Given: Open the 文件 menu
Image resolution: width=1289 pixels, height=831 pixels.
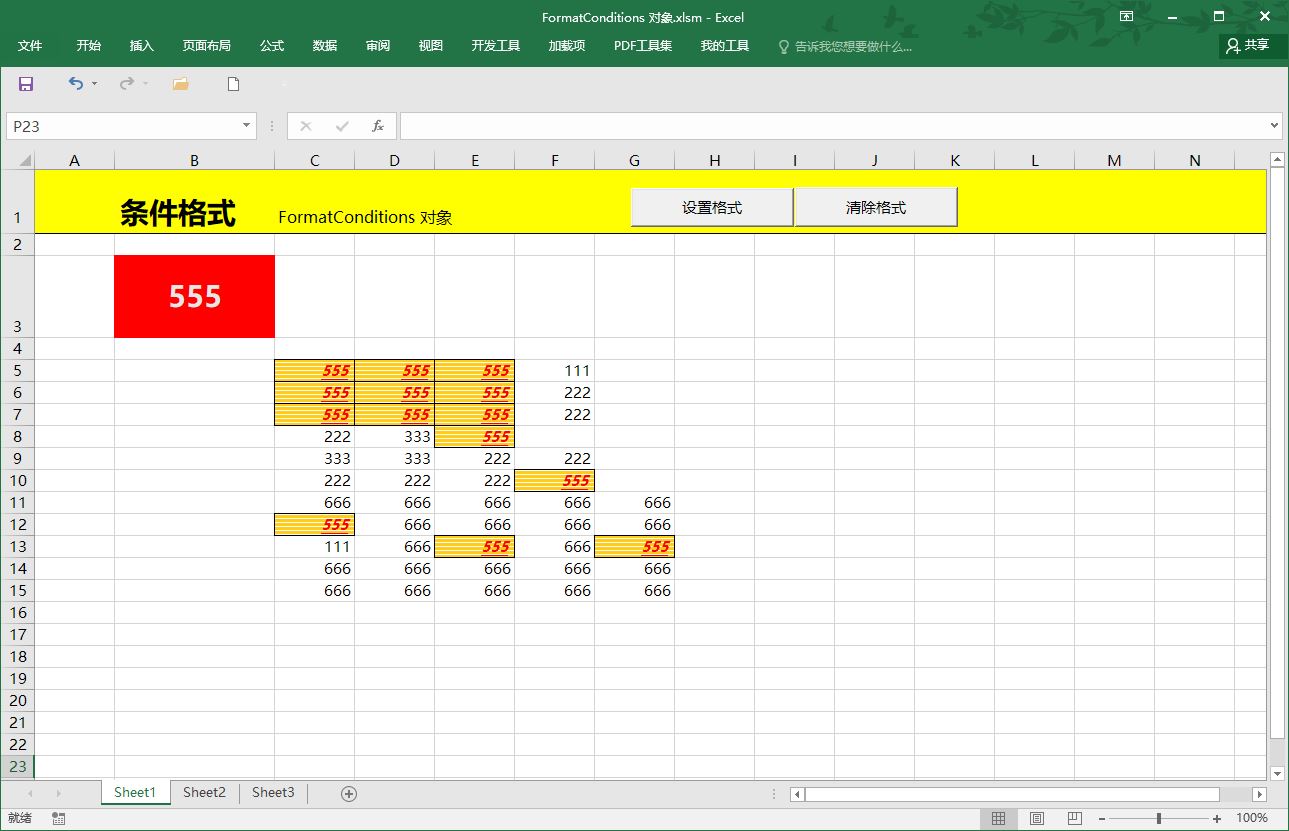Looking at the screenshot, I should click(30, 46).
